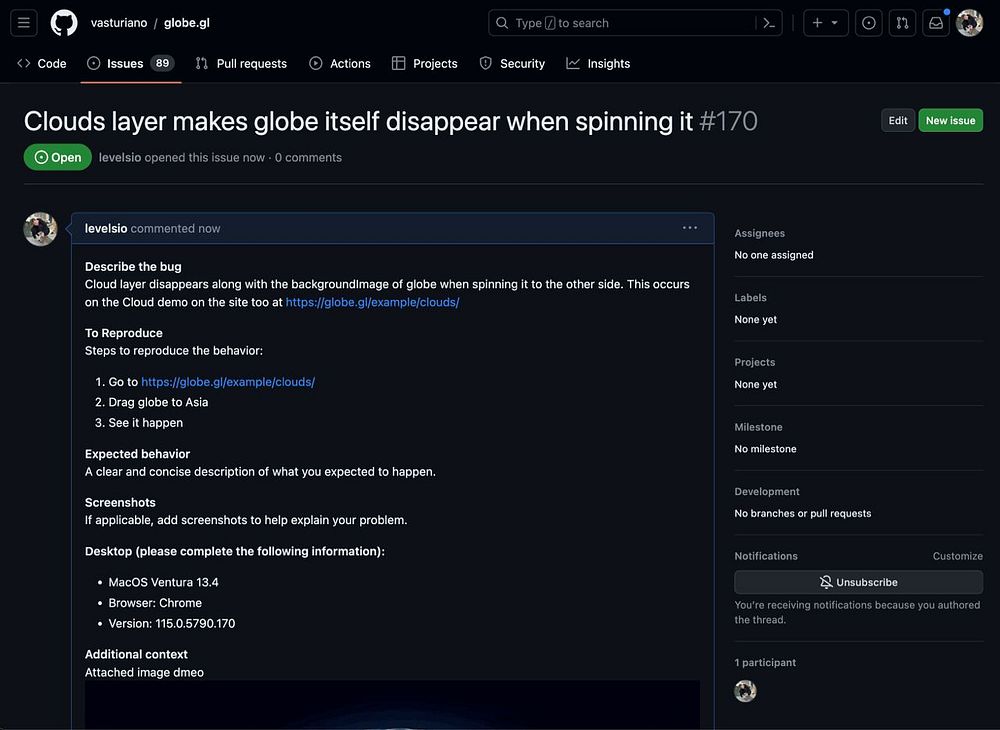1000x730 pixels.
Task: Open the pull requests shortcut icon in header
Action: [x=902, y=23]
